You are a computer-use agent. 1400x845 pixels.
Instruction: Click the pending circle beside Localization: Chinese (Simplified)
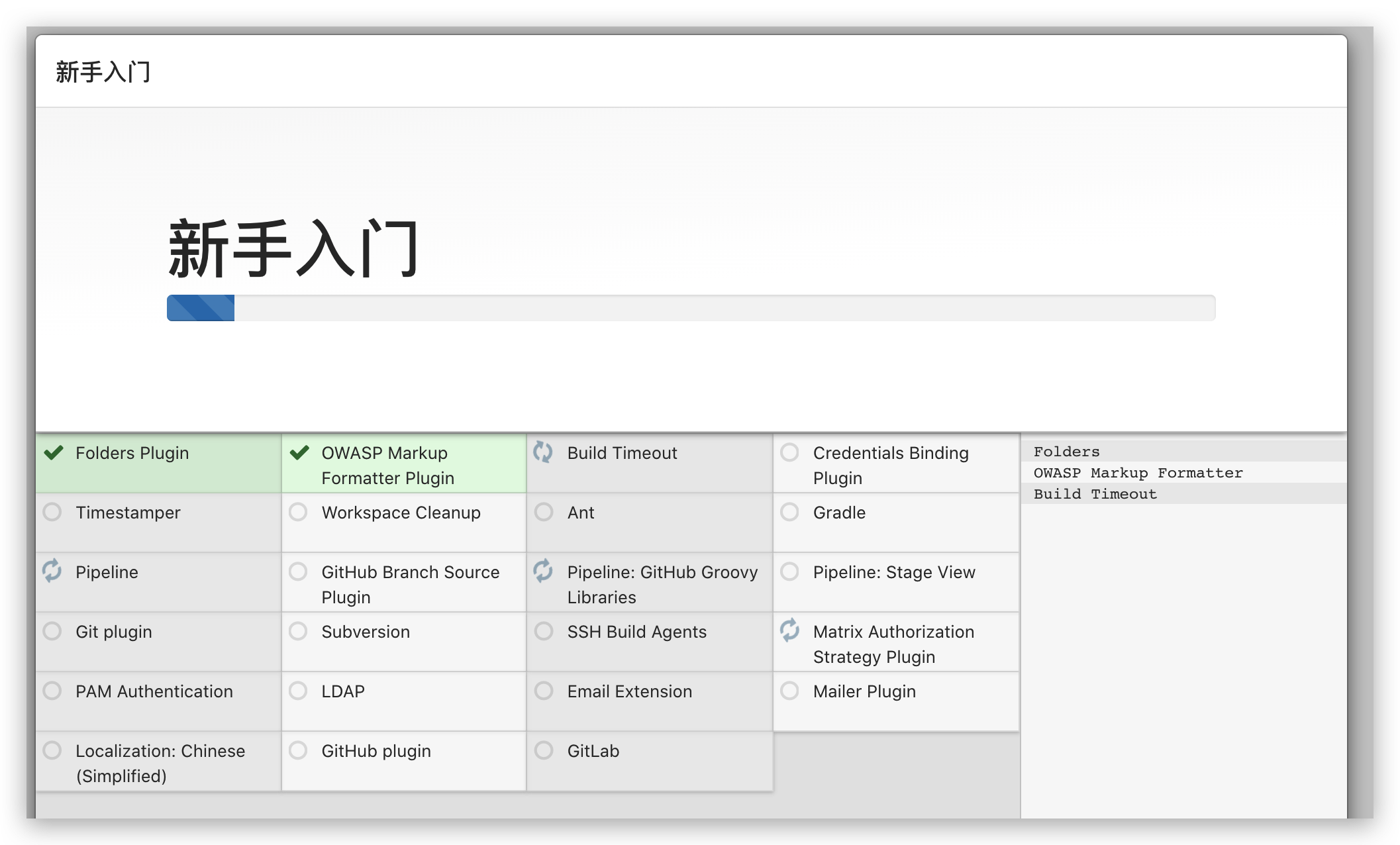pyautogui.click(x=52, y=750)
